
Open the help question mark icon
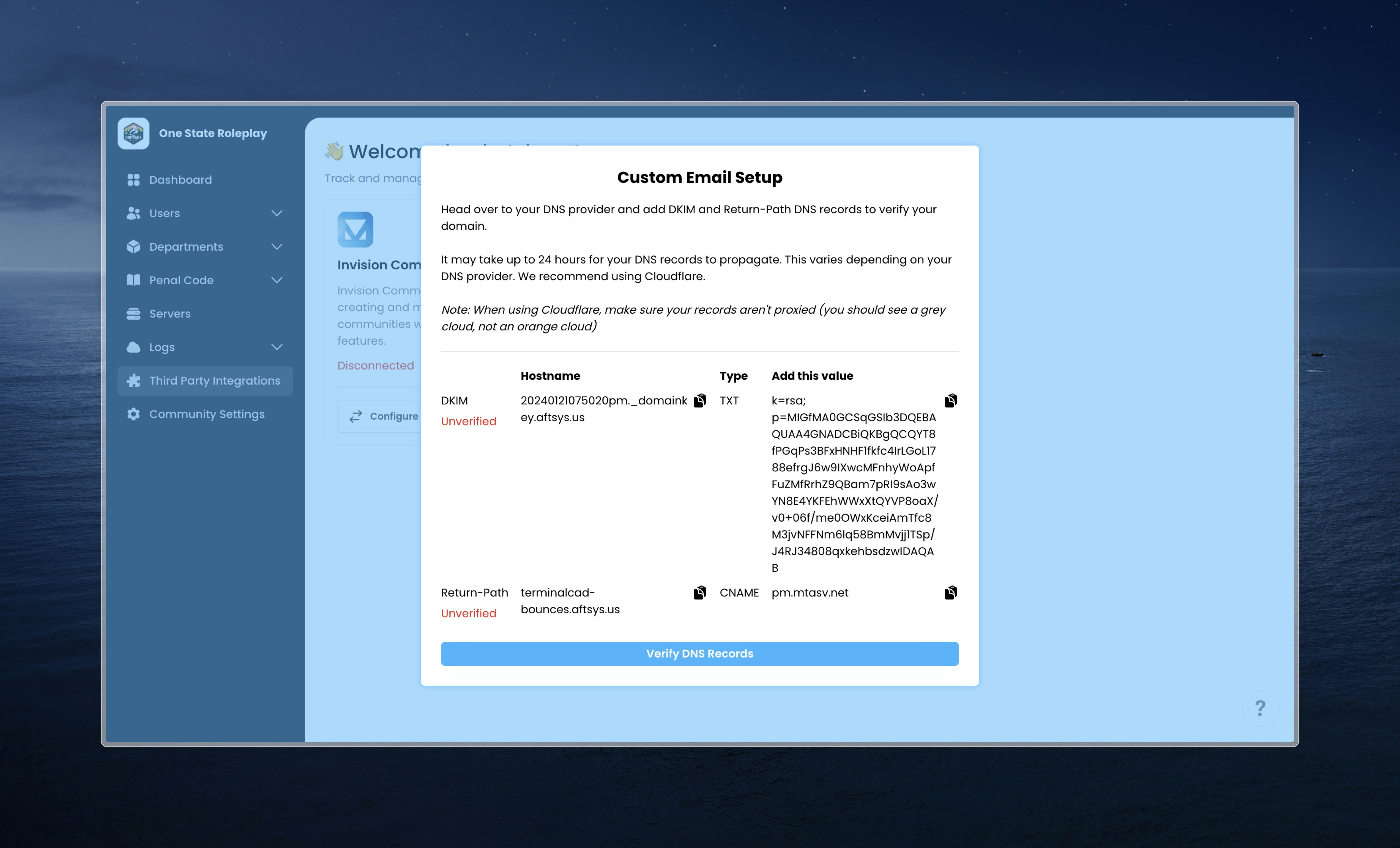(1260, 708)
